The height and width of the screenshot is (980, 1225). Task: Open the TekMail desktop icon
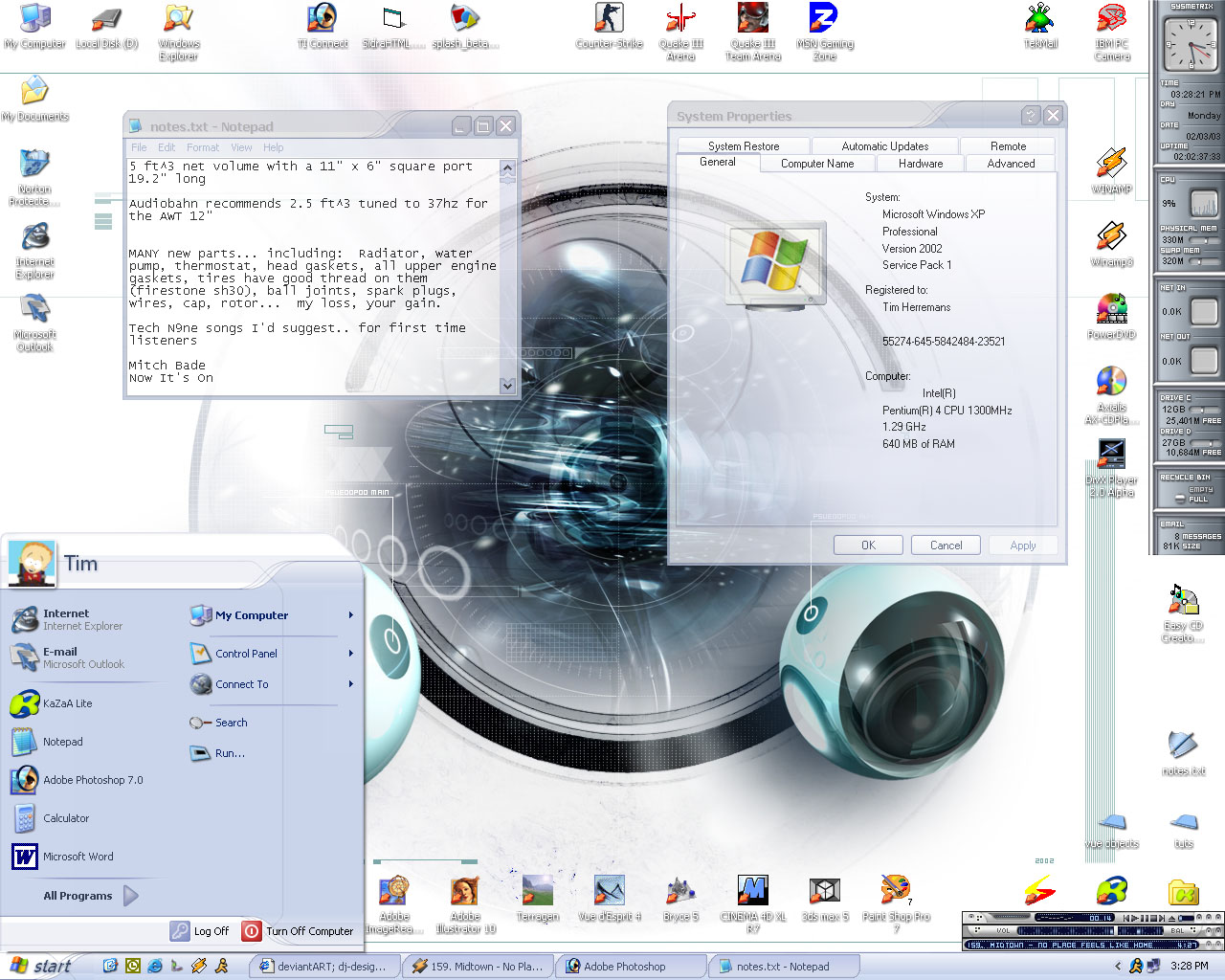click(1040, 28)
